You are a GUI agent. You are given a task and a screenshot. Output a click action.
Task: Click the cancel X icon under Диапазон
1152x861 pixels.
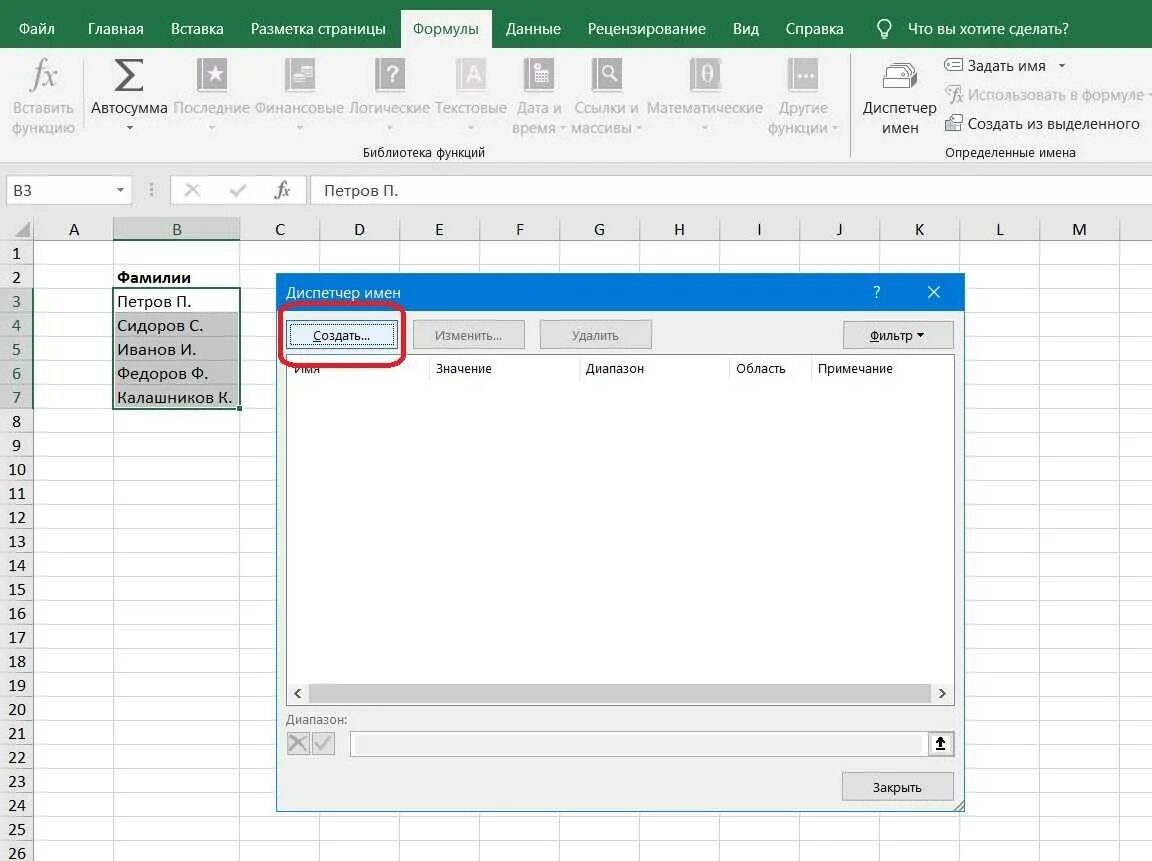pyautogui.click(x=298, y=743)
